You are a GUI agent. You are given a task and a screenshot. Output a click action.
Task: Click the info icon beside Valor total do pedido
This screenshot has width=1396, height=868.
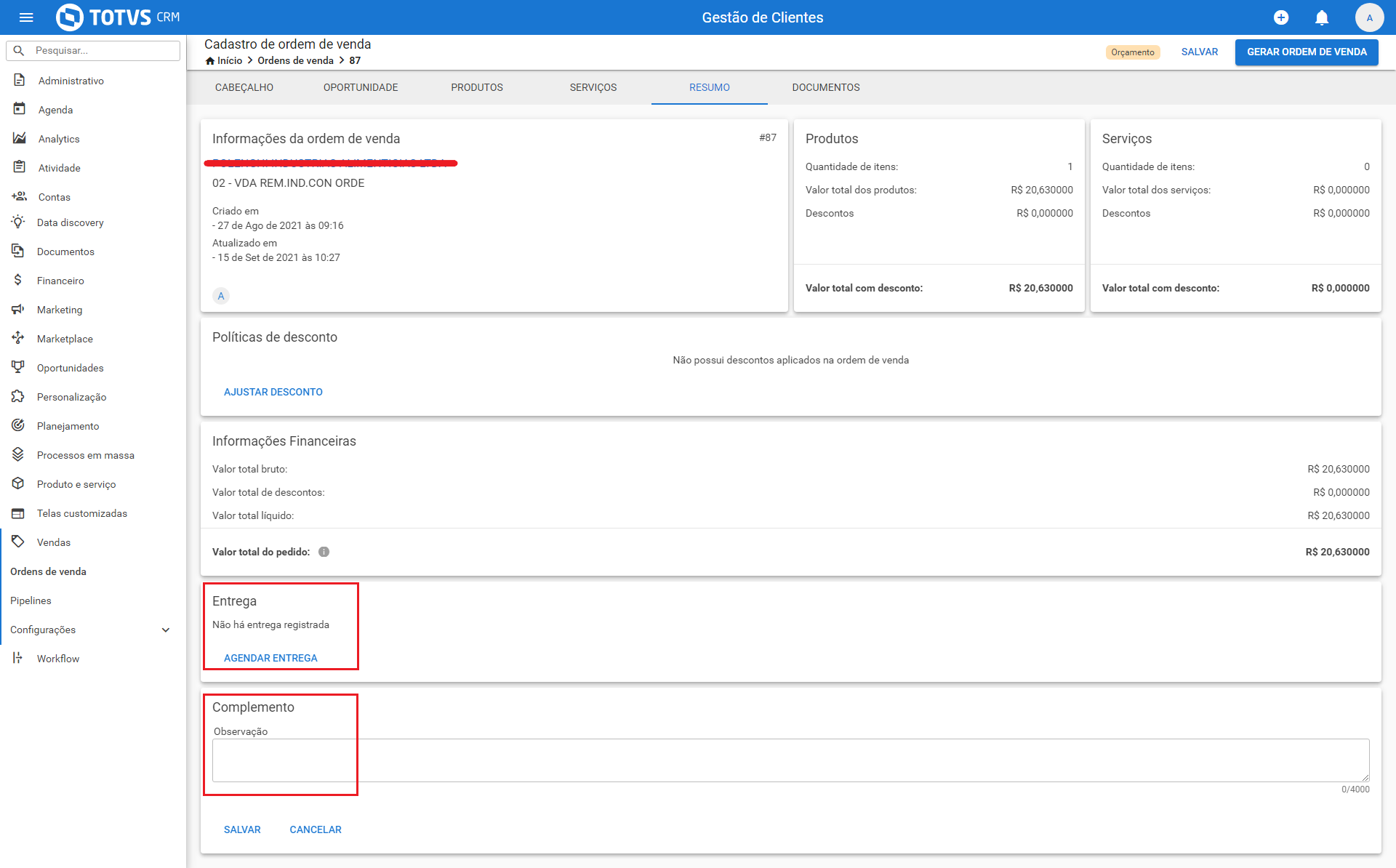324,552
